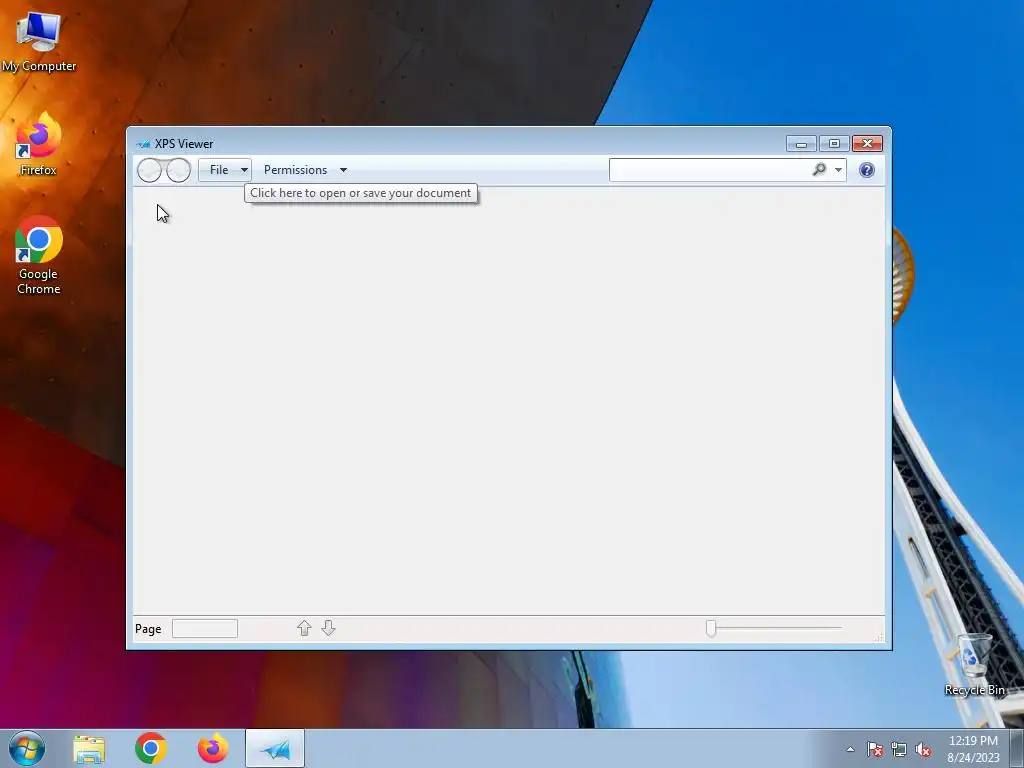Viewport: 1024px width, 768px height.
Task: Click the muted volume tray icon
Action: pos(923,749)
